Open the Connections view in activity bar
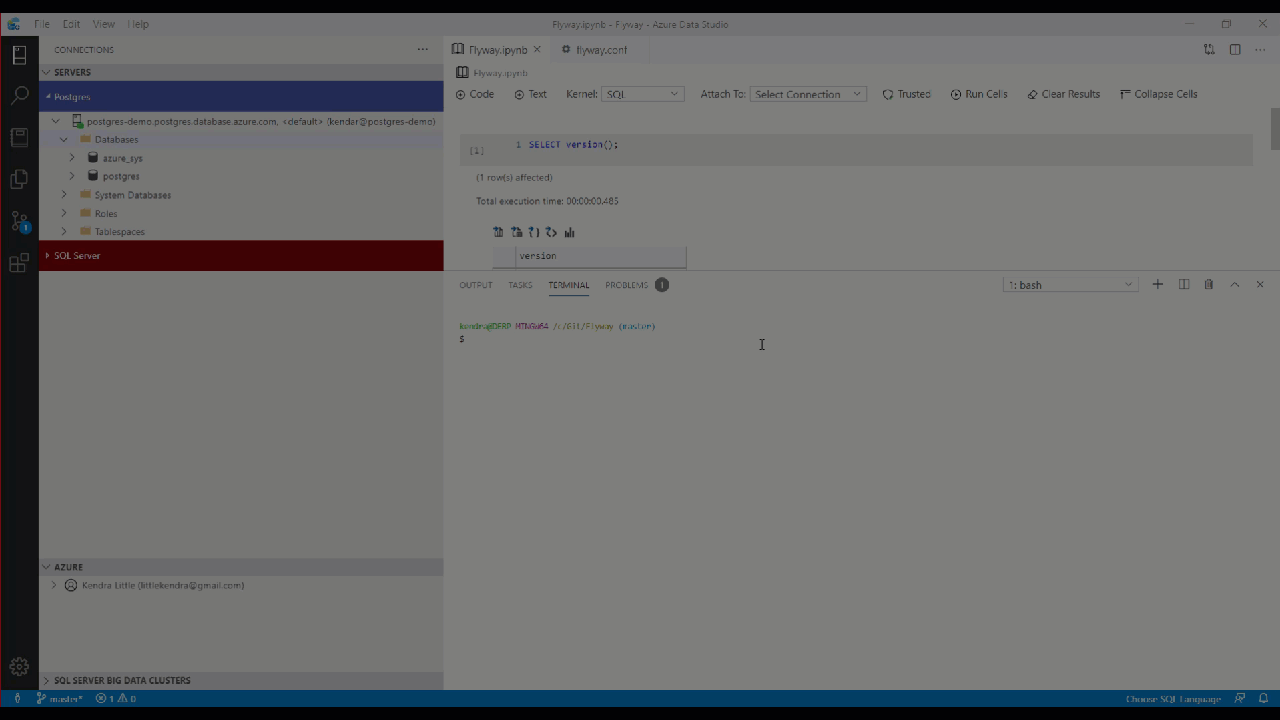Image resolution: width=1280 pixels, height=720 pixels. point(19,55)
